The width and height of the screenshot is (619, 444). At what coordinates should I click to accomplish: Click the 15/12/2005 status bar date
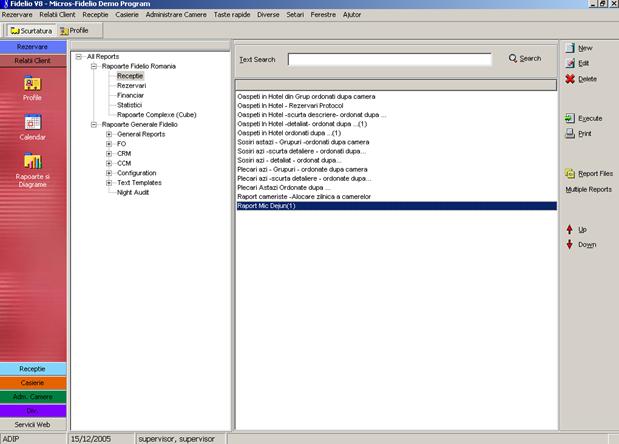click(90, 439)
